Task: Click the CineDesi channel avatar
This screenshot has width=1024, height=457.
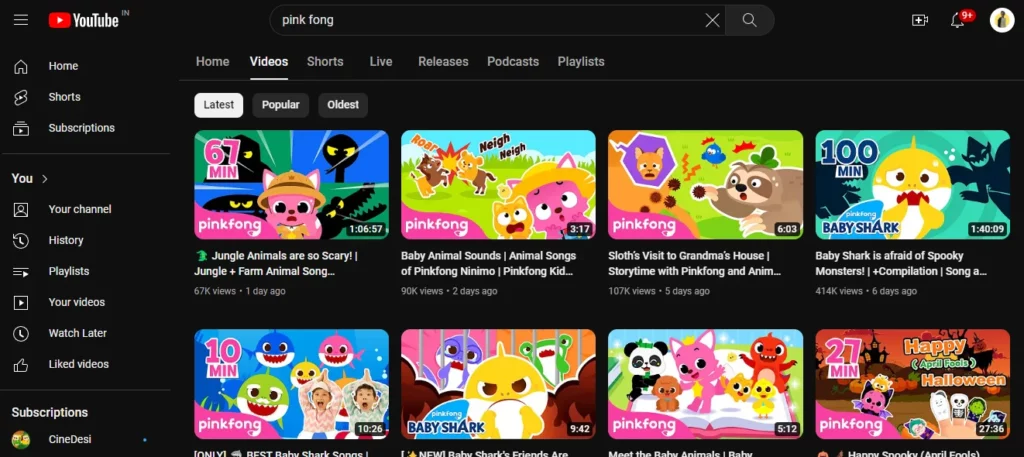Action: [21, 439]
